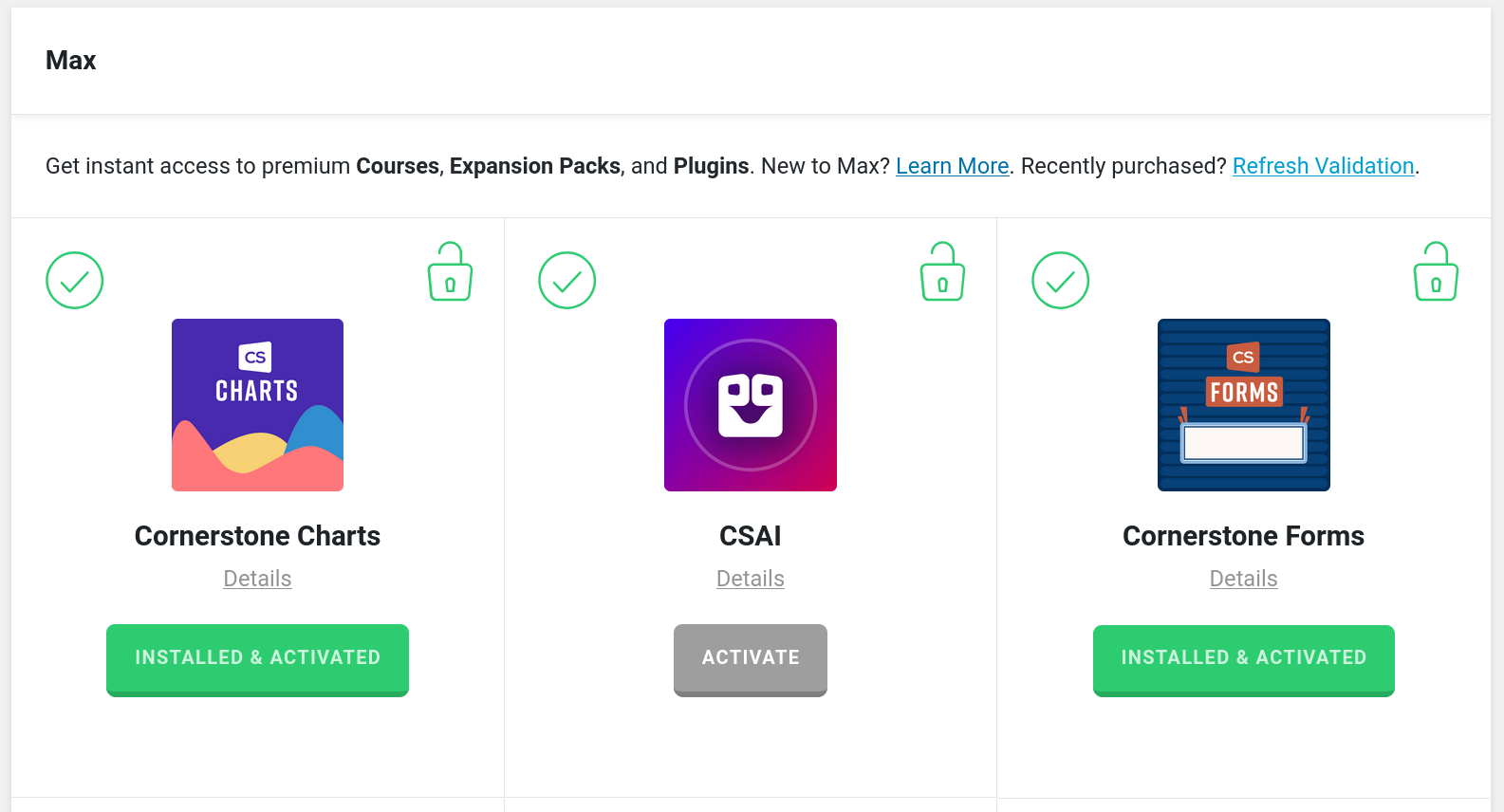Follow the Learn More link

pos(952,166)
